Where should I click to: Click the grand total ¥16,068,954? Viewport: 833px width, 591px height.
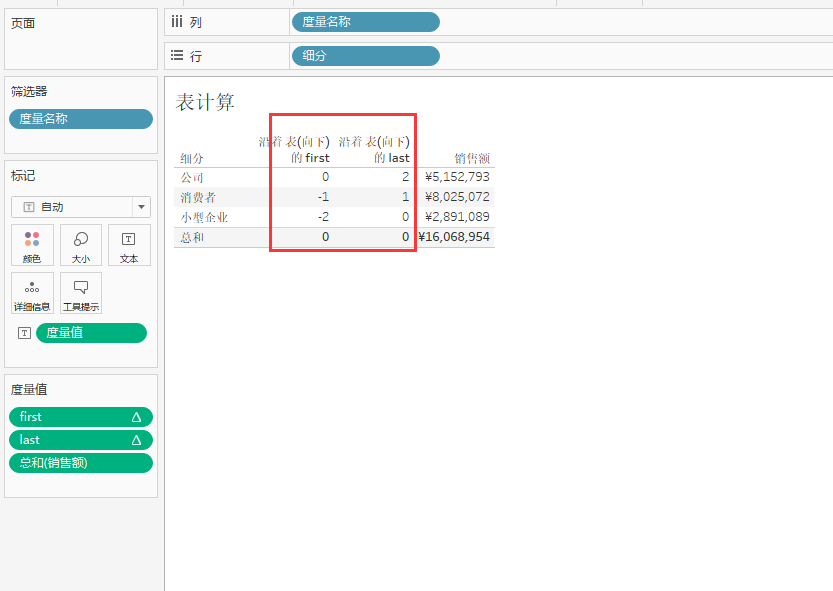click(454, 237)
